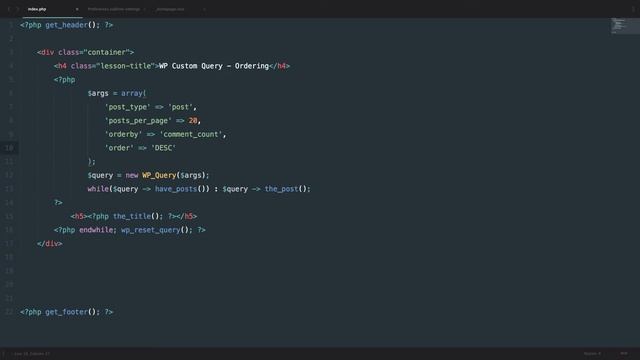Click line number 22 in the gutter
The image size is (640, 360).
click(9, 312)
